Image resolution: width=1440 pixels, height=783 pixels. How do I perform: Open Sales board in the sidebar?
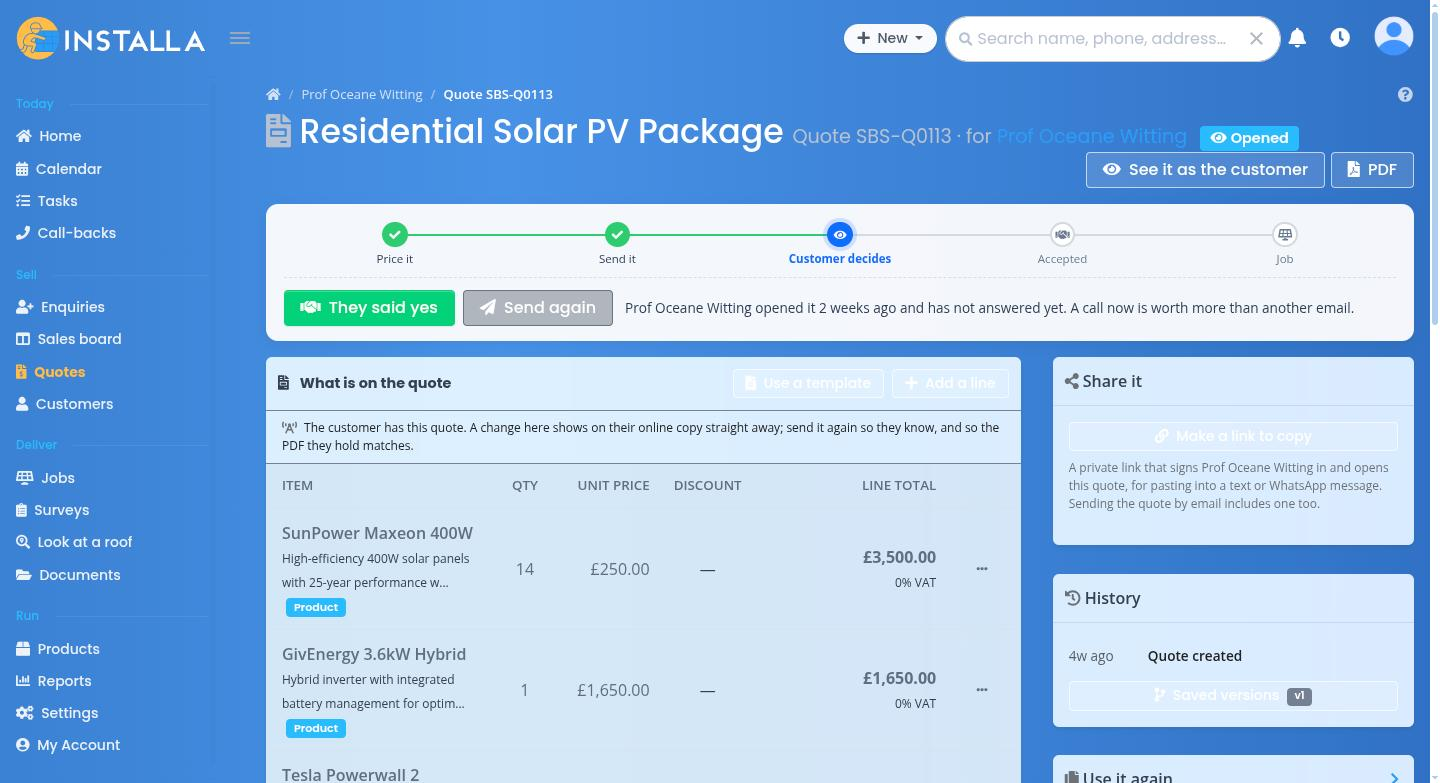[69, 339]
